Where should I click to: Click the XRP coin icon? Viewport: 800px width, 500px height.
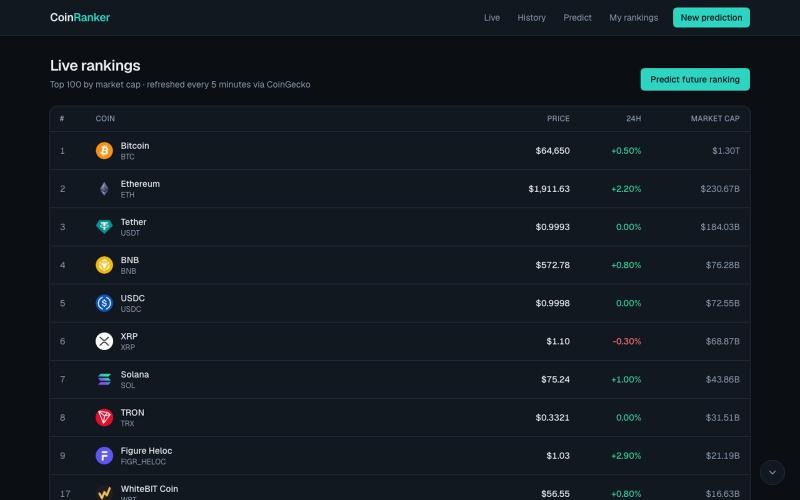(104, 341)
